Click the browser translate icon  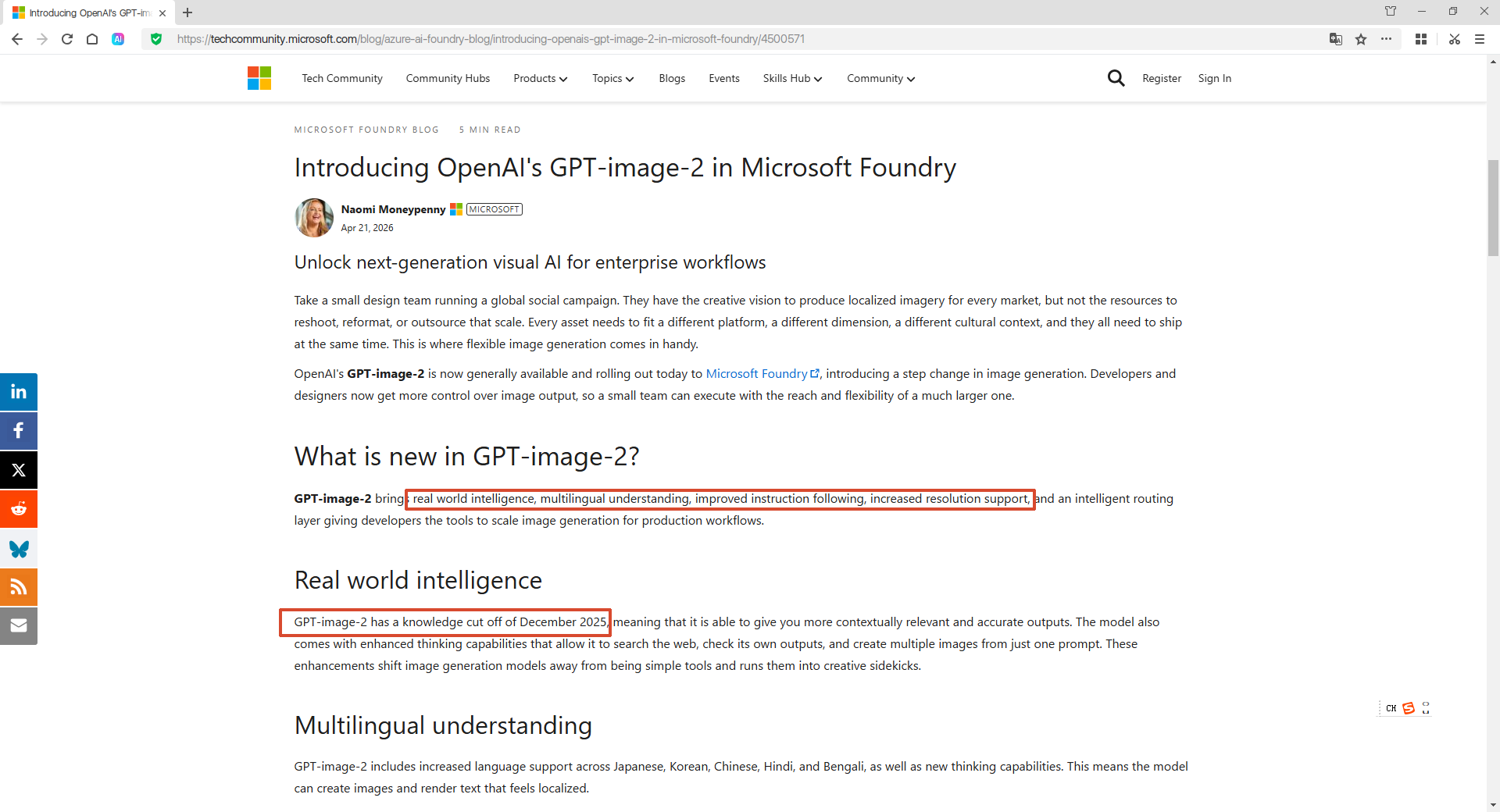pos(1336,39)
